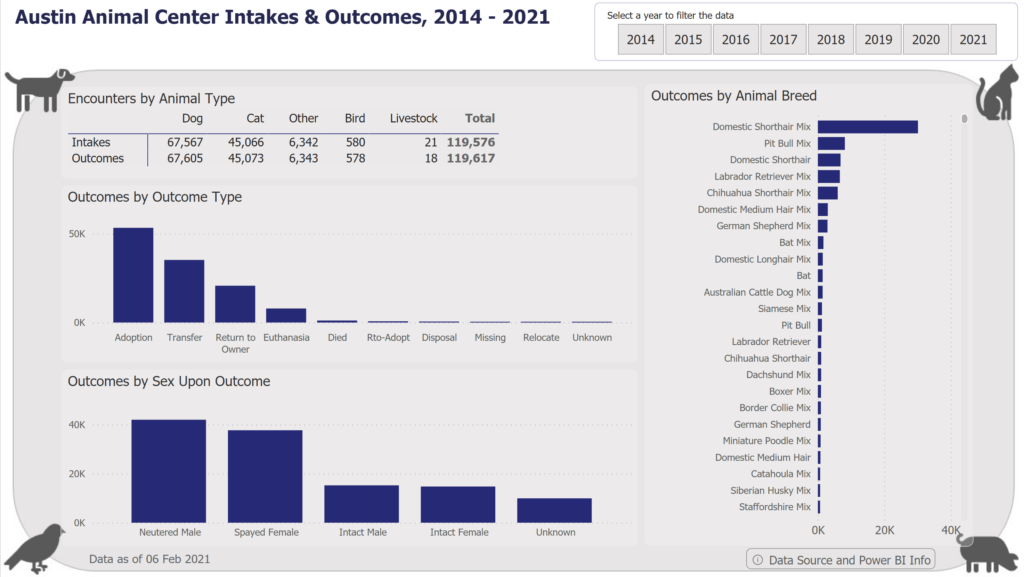Toggle the 2014 year filter
Screen dimensions: 1024x577
point(641,39)
